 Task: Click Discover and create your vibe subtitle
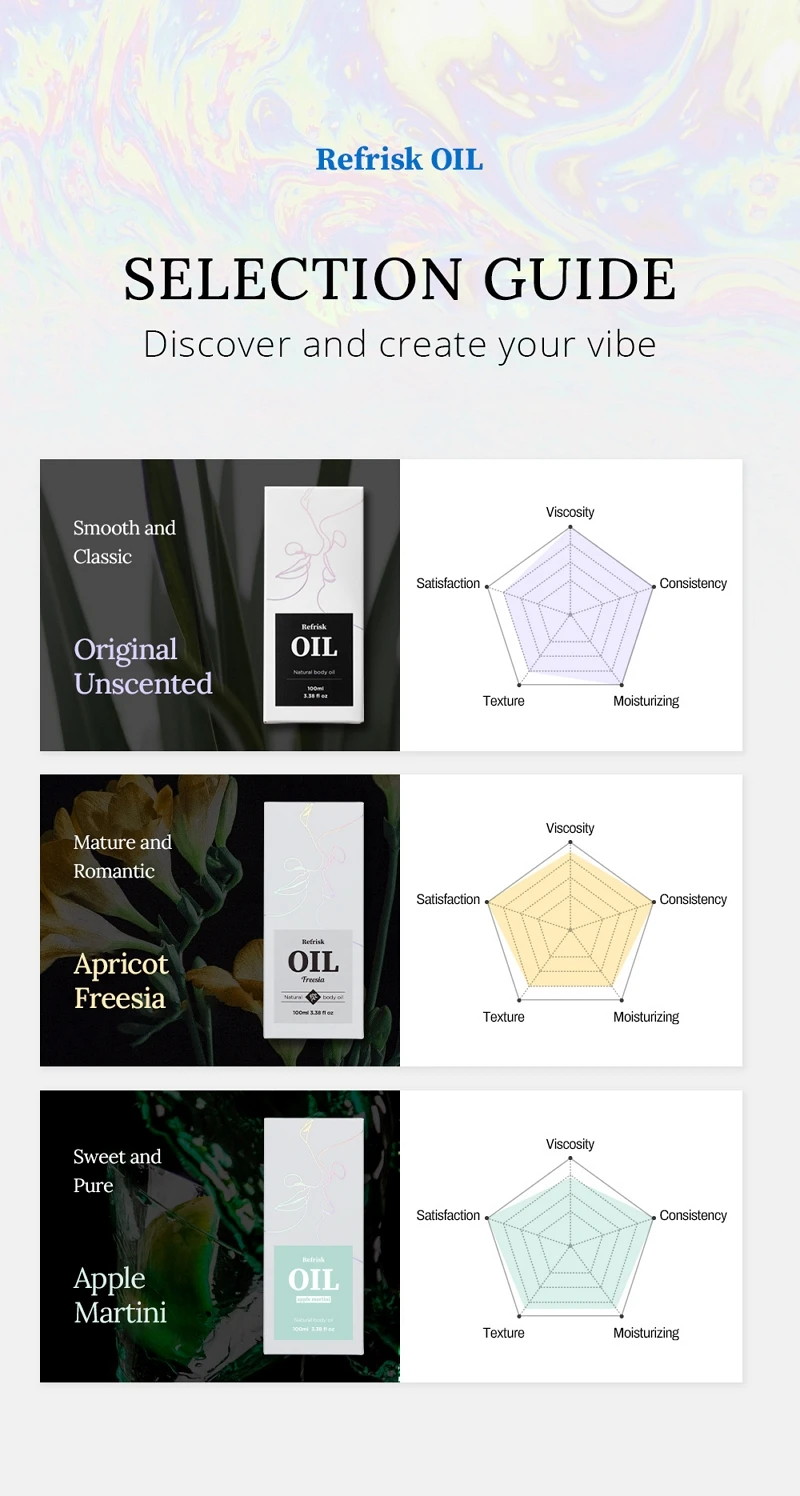400,343
